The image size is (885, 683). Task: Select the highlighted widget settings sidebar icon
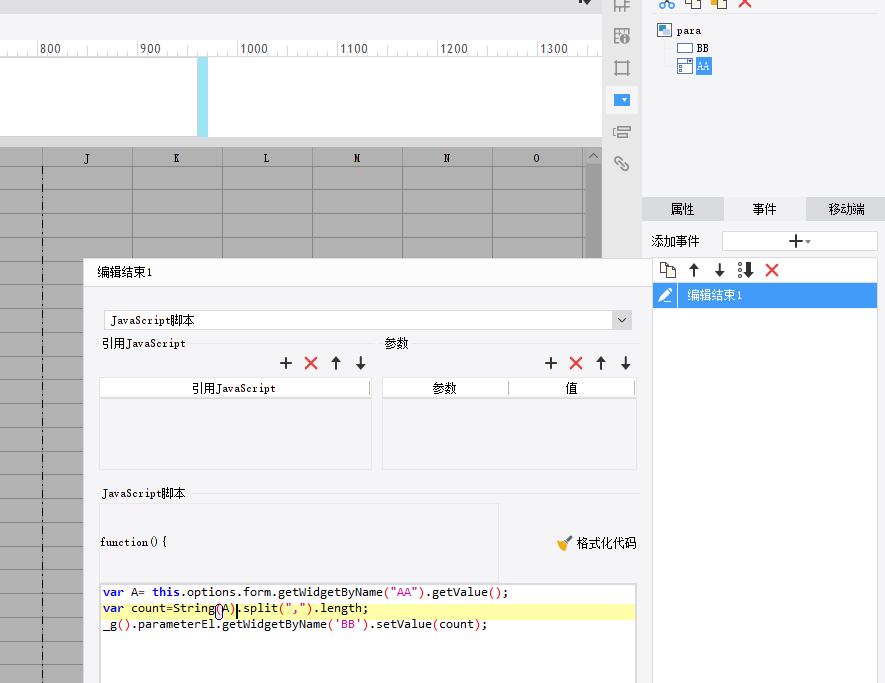tap(621, 100)
